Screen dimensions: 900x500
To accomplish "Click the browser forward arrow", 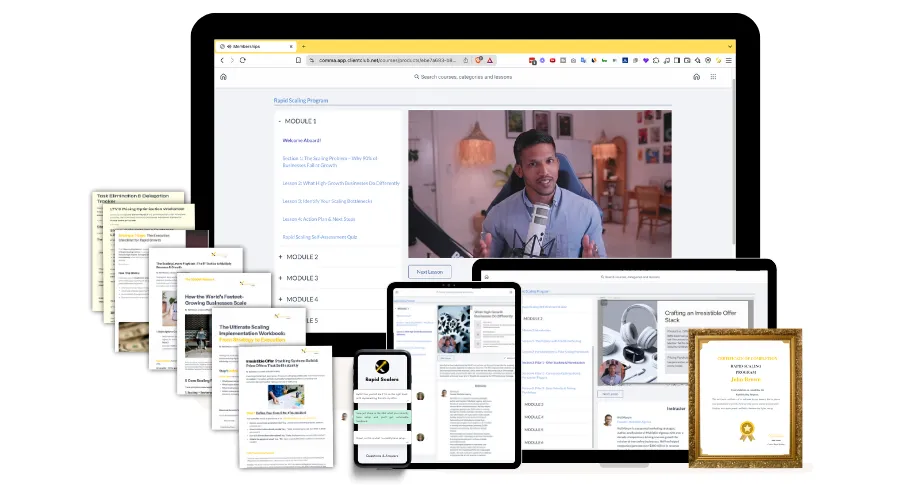I will [232, 60].
